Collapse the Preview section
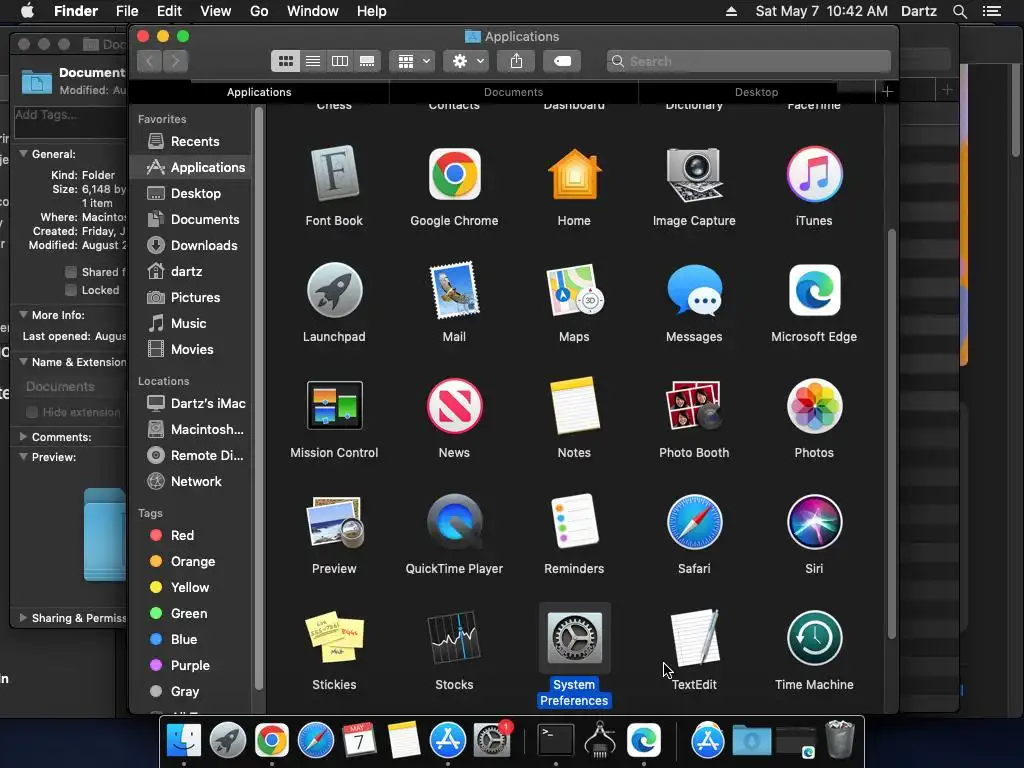 24,457
